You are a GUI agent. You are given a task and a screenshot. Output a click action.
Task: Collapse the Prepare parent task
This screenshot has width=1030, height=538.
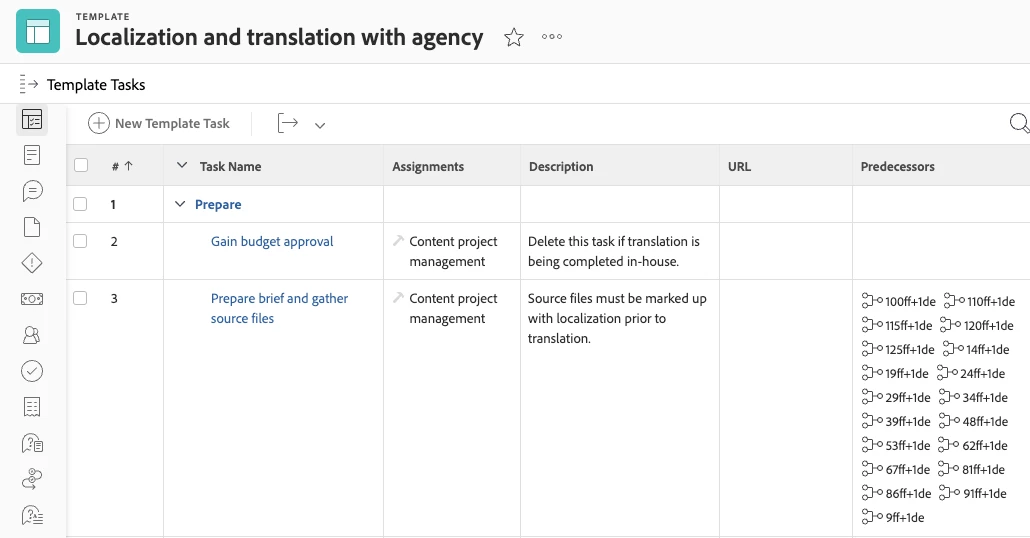(180, 204)
